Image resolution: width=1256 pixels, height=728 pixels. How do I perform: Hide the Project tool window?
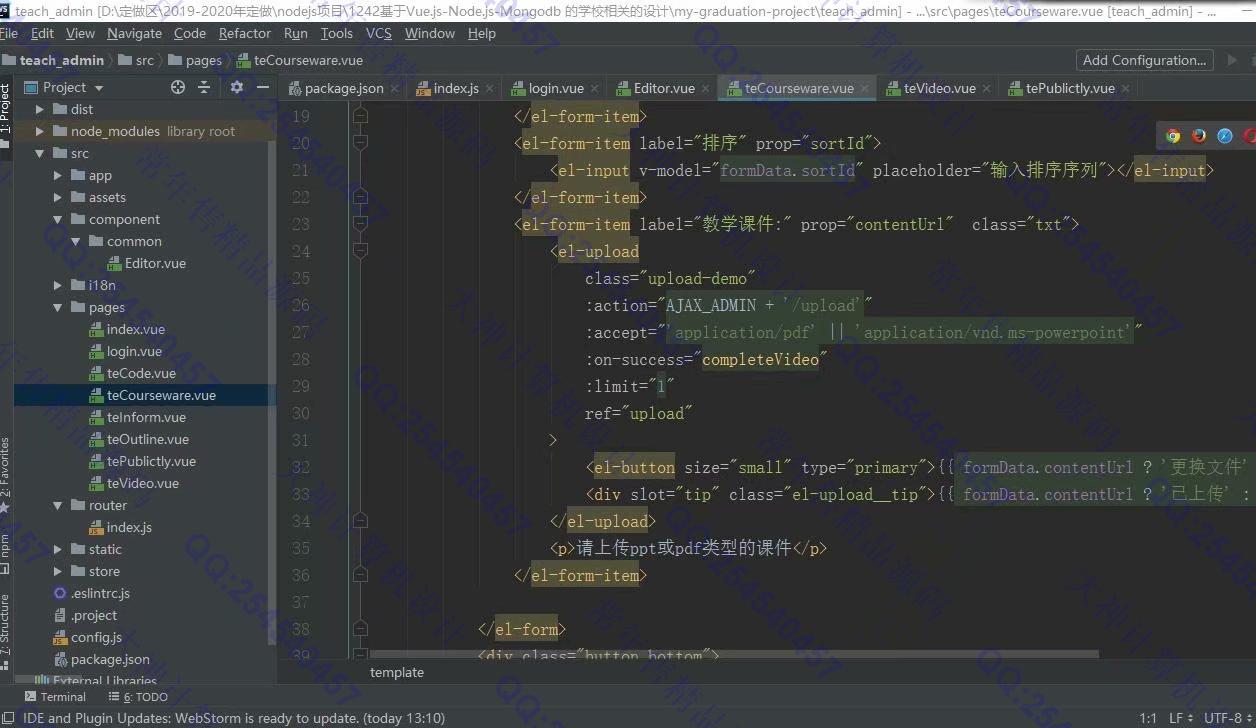tap(263, 87)
